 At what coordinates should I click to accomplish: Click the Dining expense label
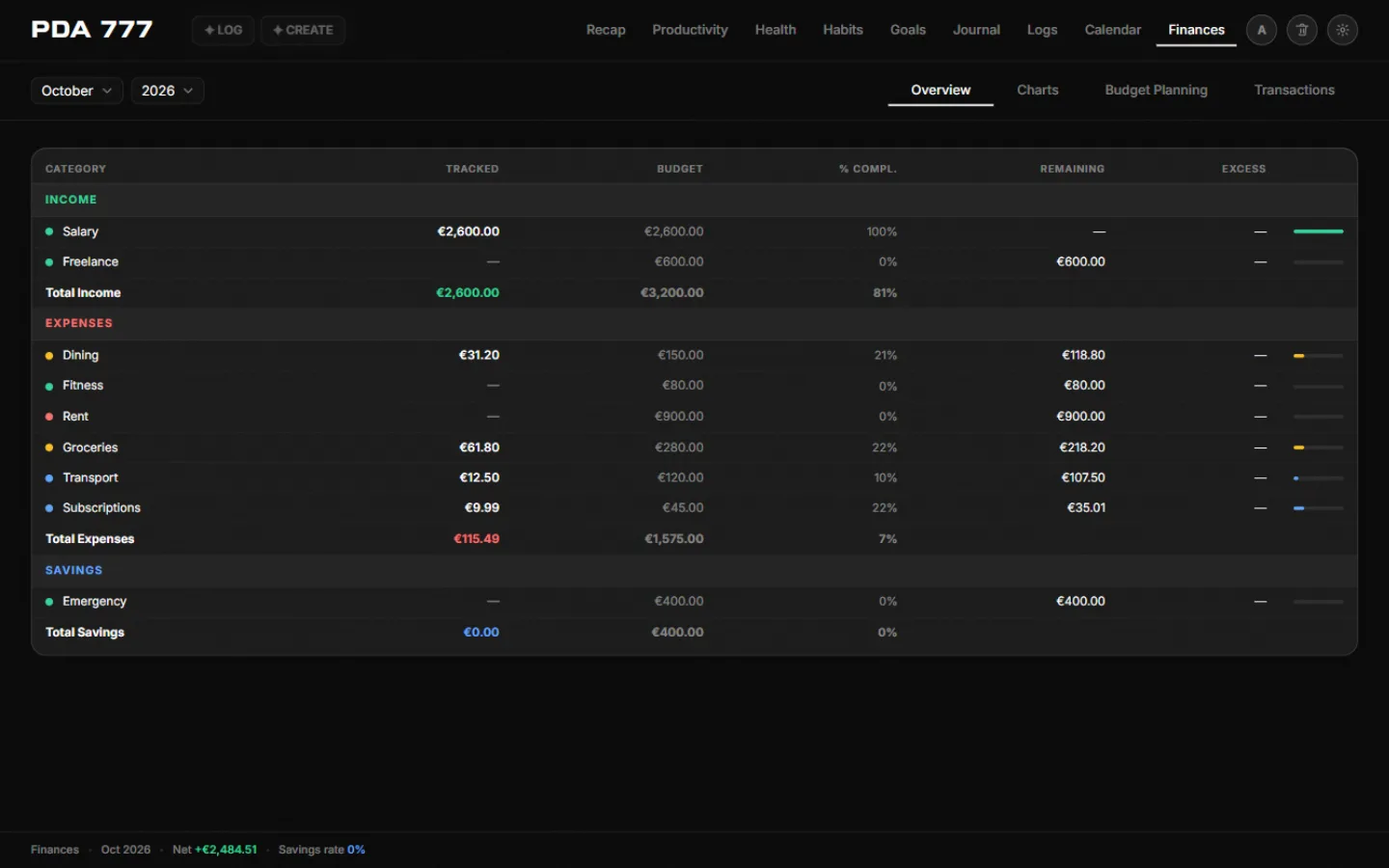pos(80,355)
